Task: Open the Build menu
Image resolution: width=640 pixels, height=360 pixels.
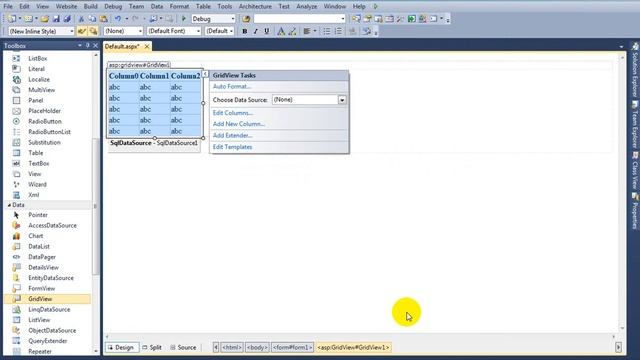Action: coord(90,7)
